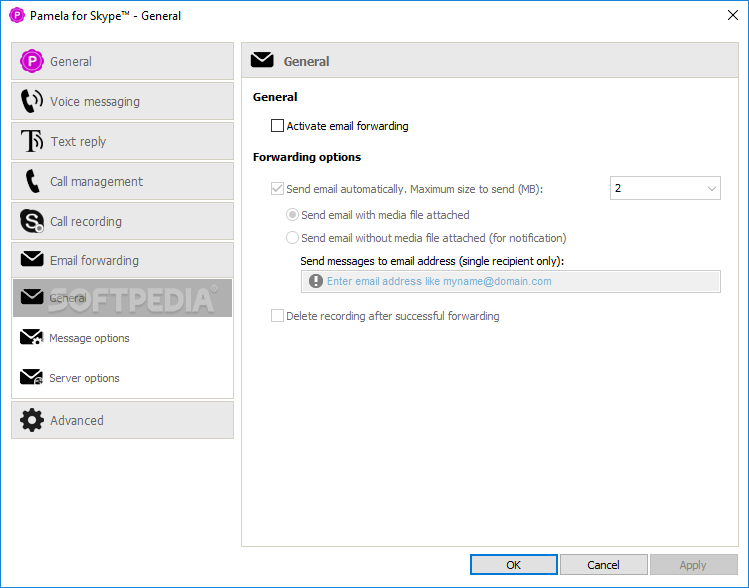
Task: Click the Advanced gear icon
Action: pyautogui.click(x=32, y=420)
